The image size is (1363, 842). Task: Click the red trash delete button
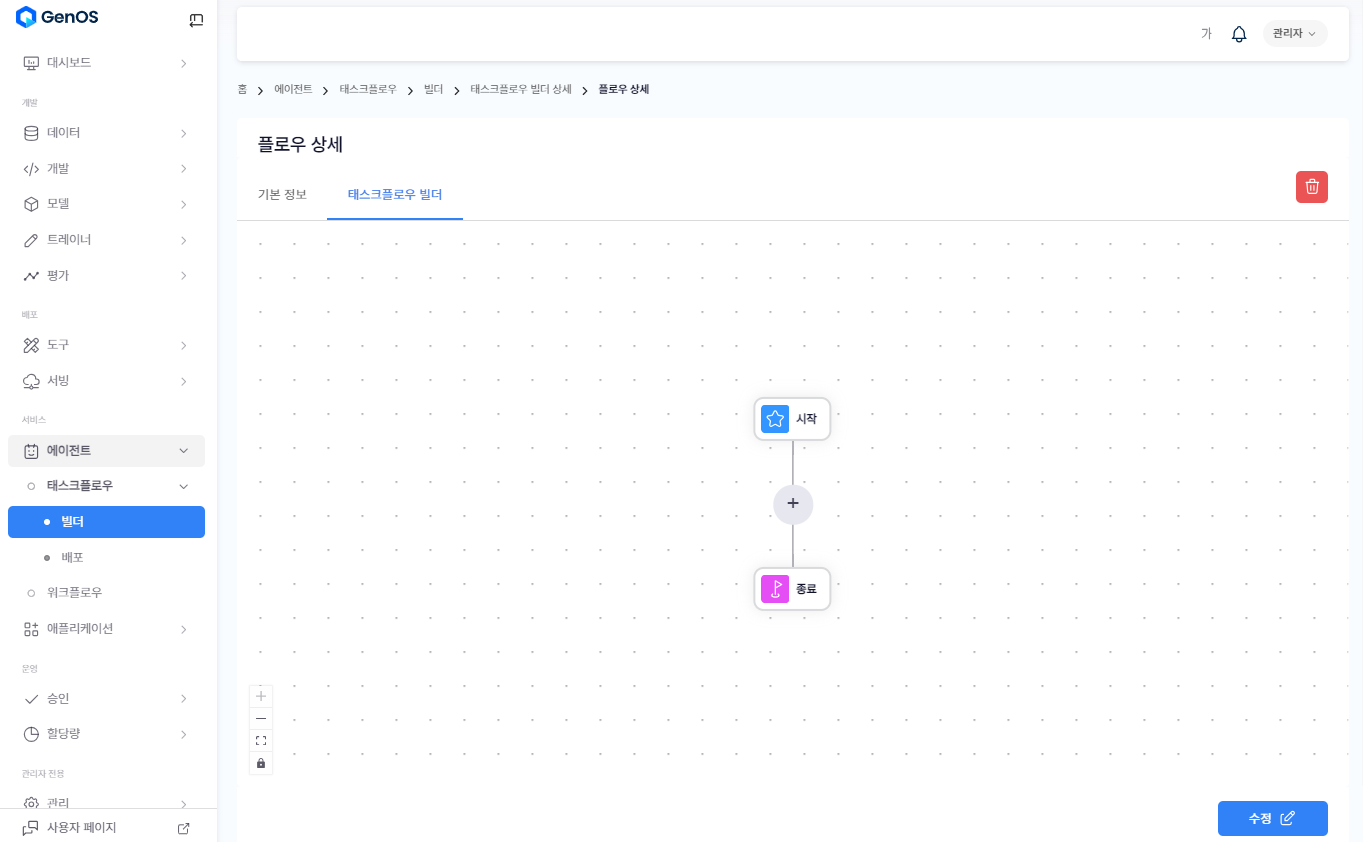1311,187
